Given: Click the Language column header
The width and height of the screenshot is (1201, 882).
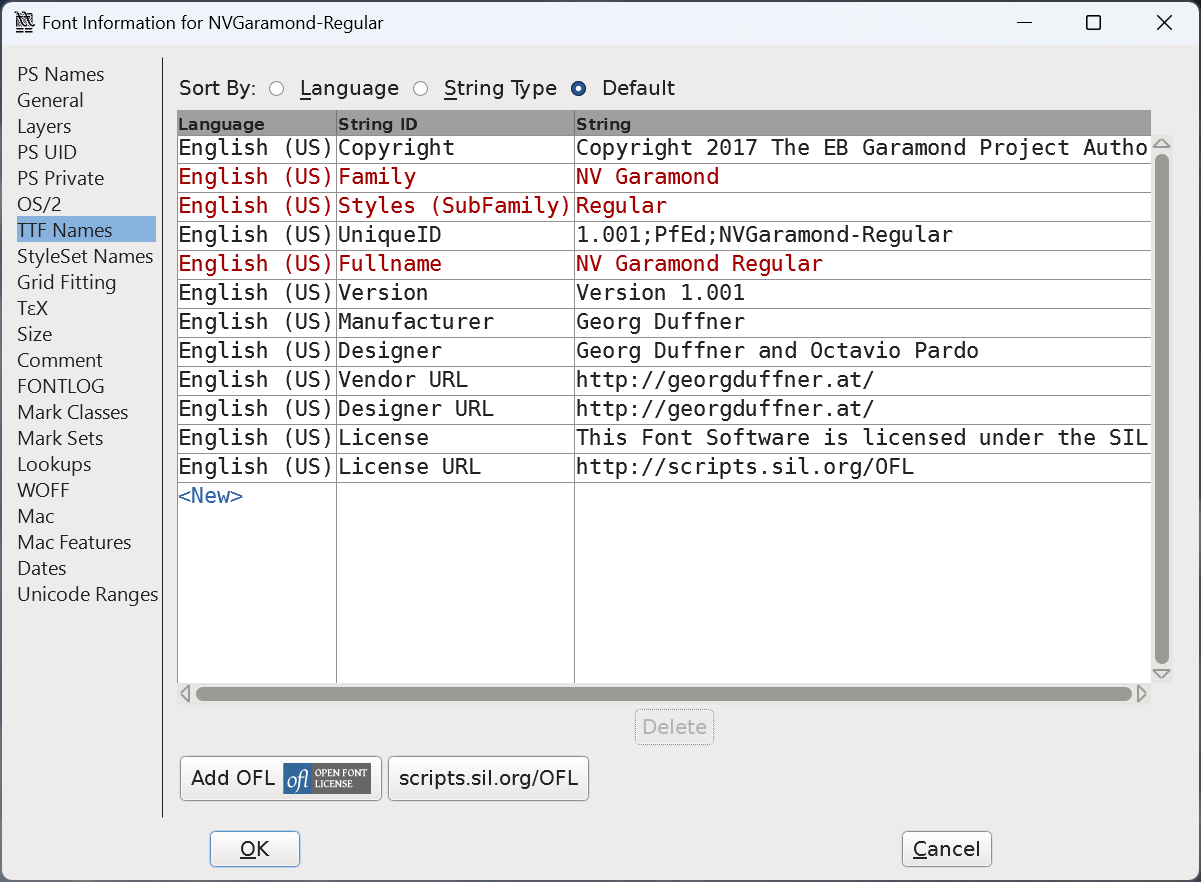Looking at the screenshot, I should (257, 124).
